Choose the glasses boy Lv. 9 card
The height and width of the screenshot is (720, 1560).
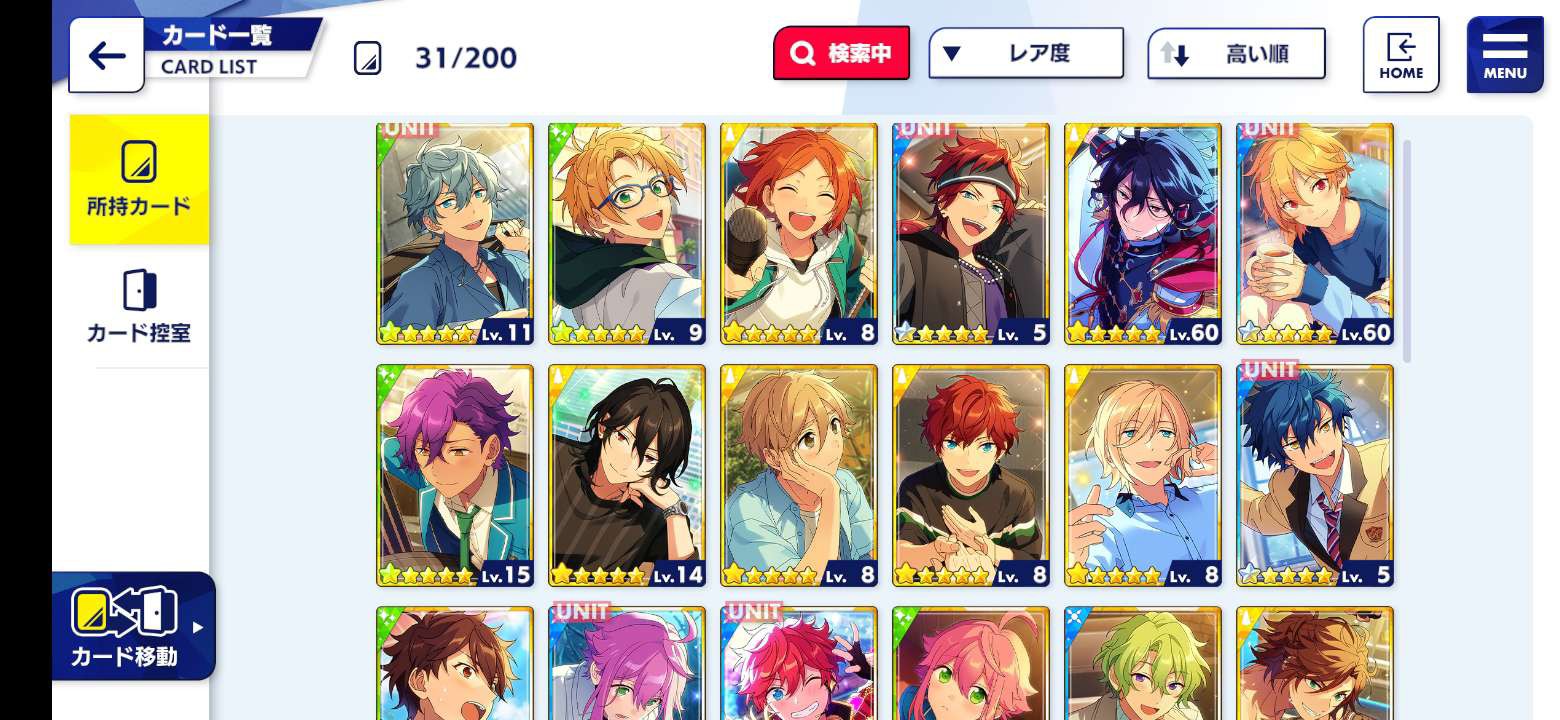pyautogui.click(x=627, y=234)
